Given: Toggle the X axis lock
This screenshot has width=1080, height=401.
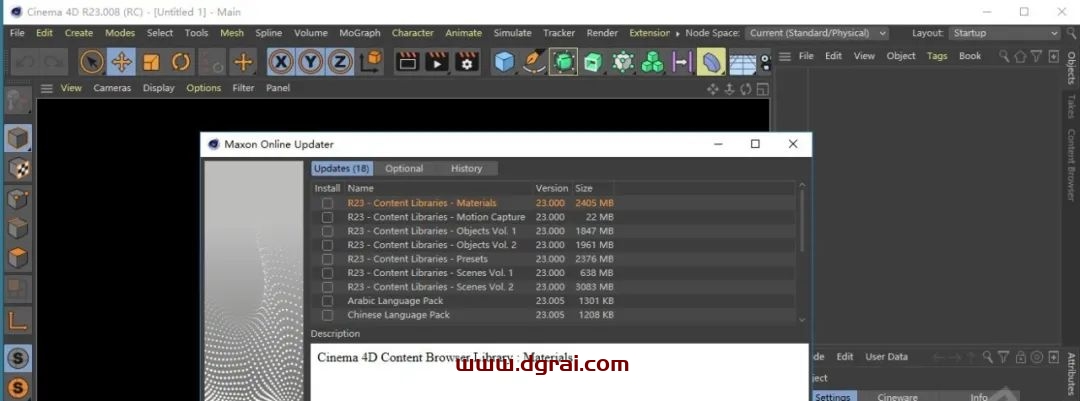Looking at the screenshot, I should click(280, 62).
